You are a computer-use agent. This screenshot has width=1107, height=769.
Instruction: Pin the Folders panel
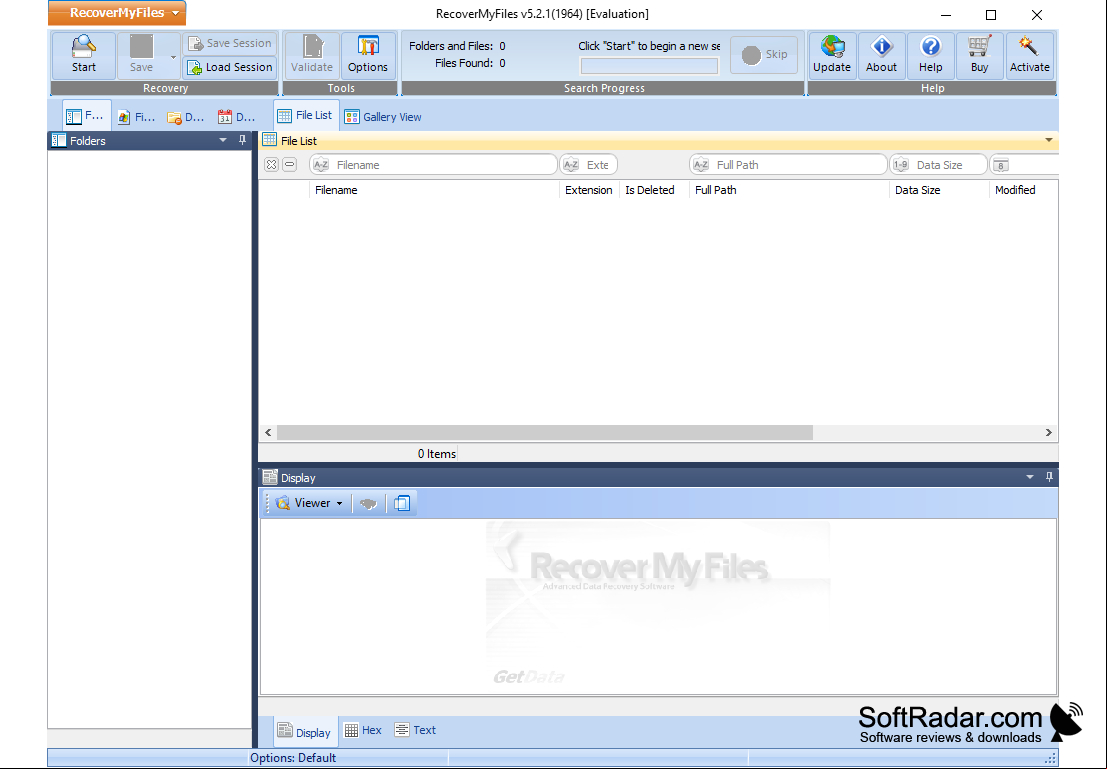pyautogui.click(x=242, y=141)
